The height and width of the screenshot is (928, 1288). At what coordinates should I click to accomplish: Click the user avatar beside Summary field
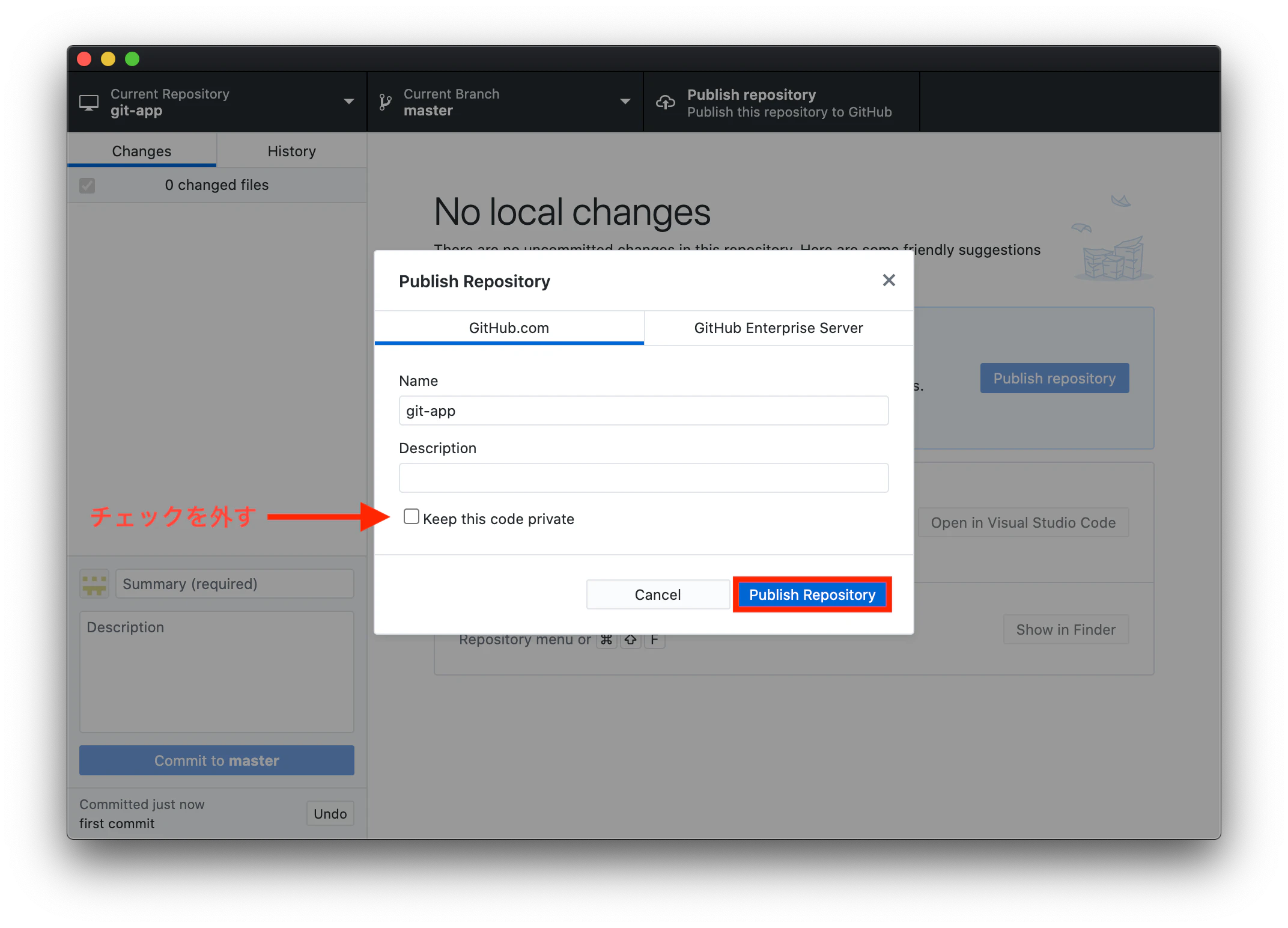[x=94, y=584]
